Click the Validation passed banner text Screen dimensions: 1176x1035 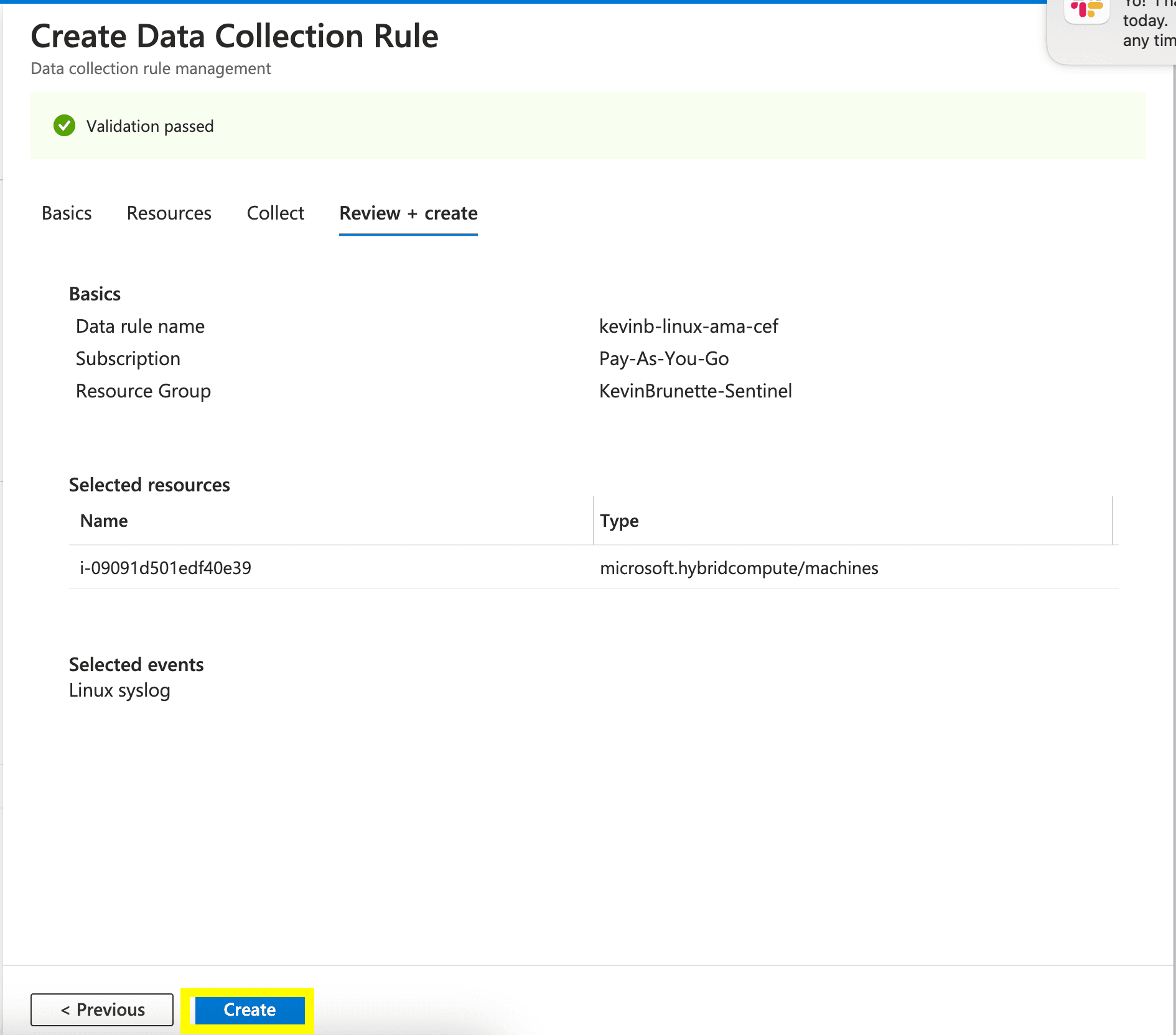coord(150,126)
